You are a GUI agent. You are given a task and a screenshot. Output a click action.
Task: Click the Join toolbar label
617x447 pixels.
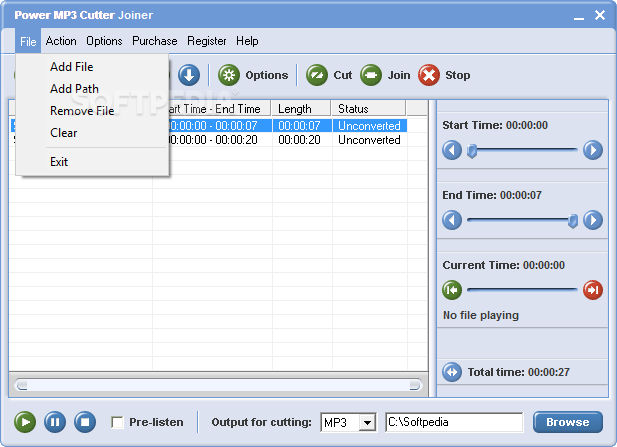(399, 75)
